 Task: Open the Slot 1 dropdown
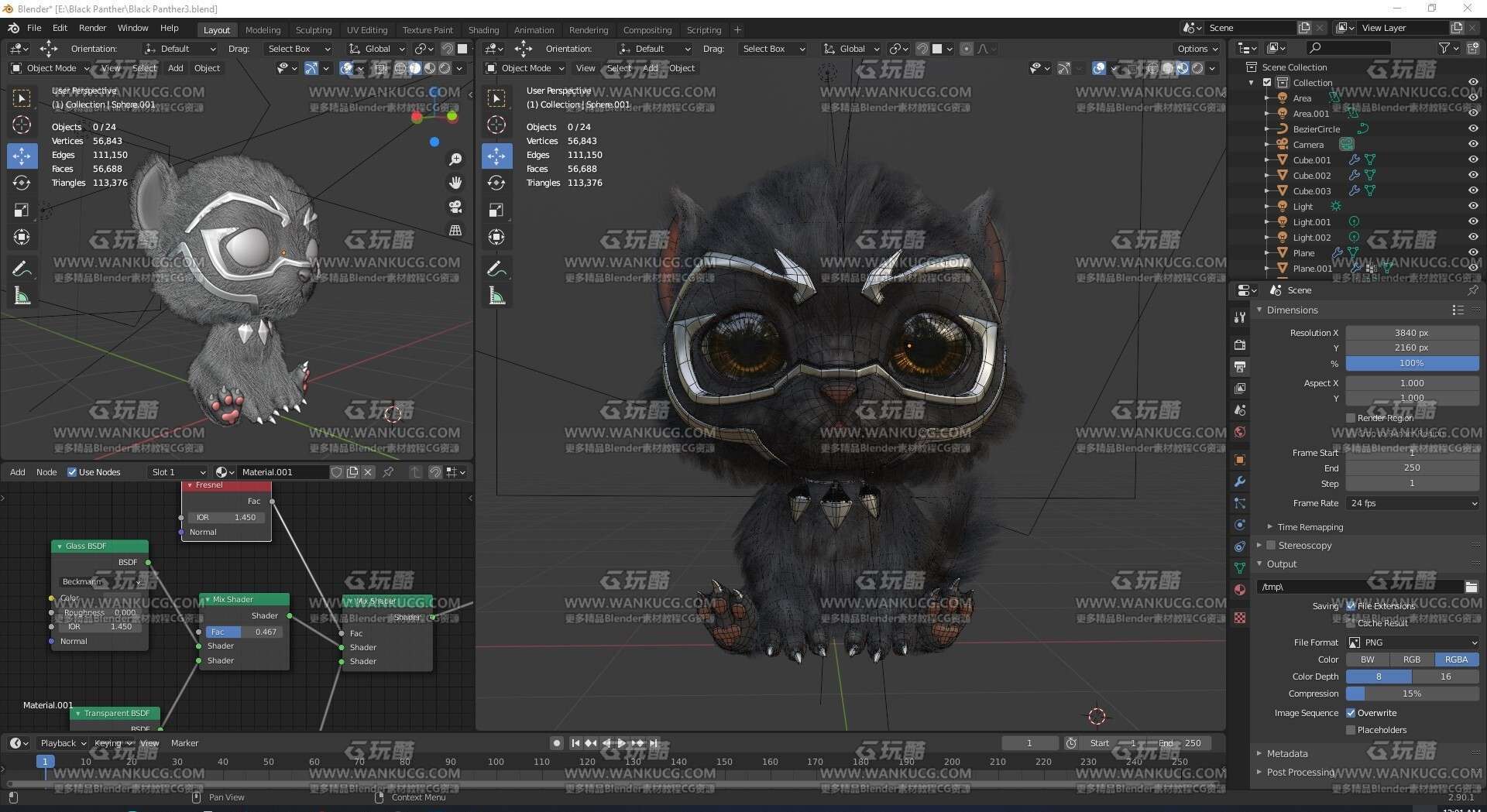point(178,472)
